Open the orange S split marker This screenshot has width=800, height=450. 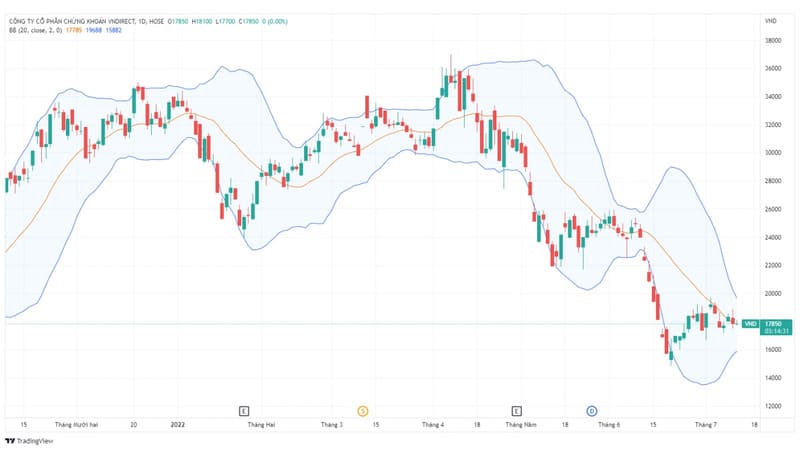(x=363, y=411)
